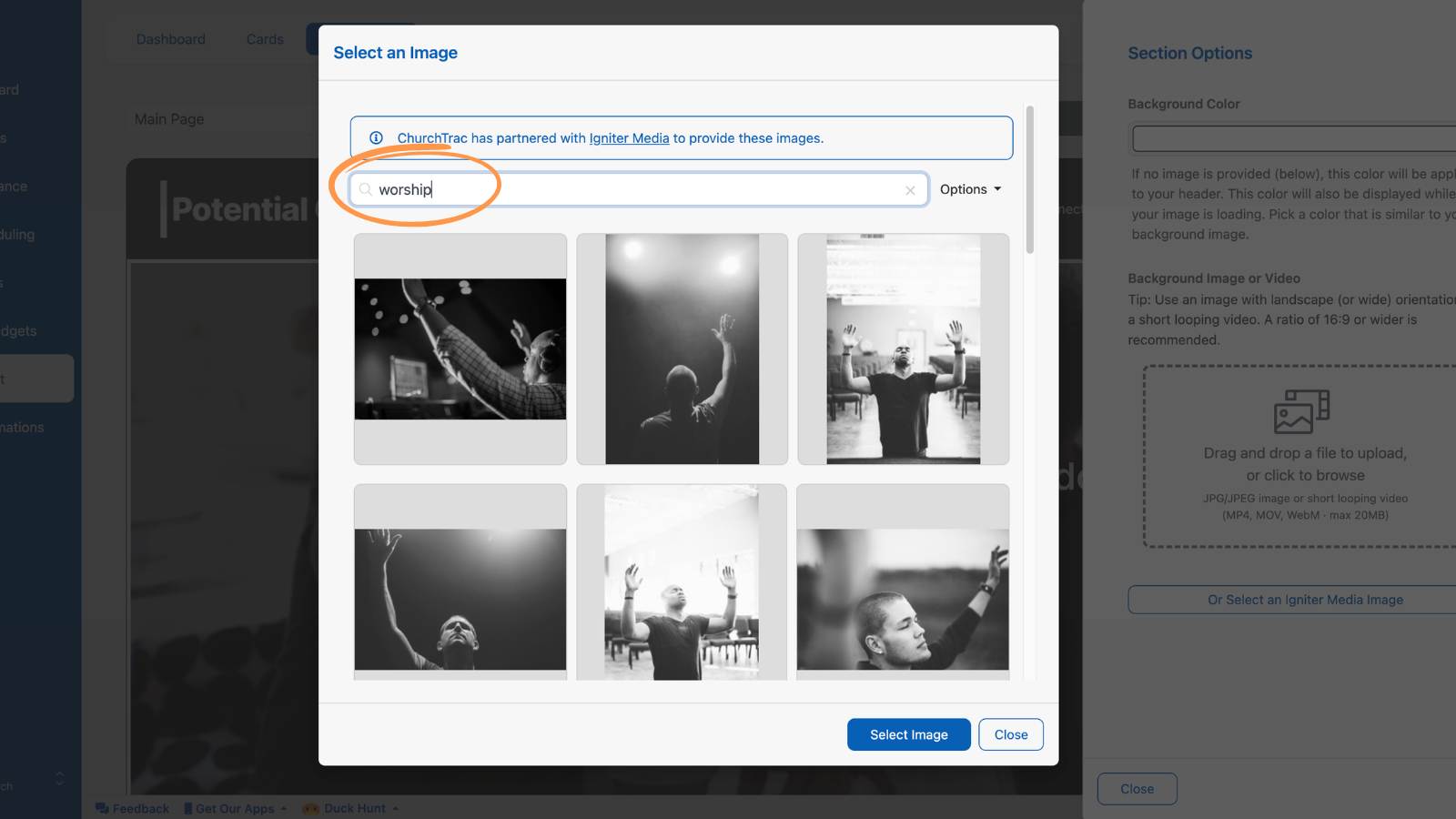This screenshot has height=819, width=1456.
Task: Follow the Igniter Media link
Action: (629, 138)
